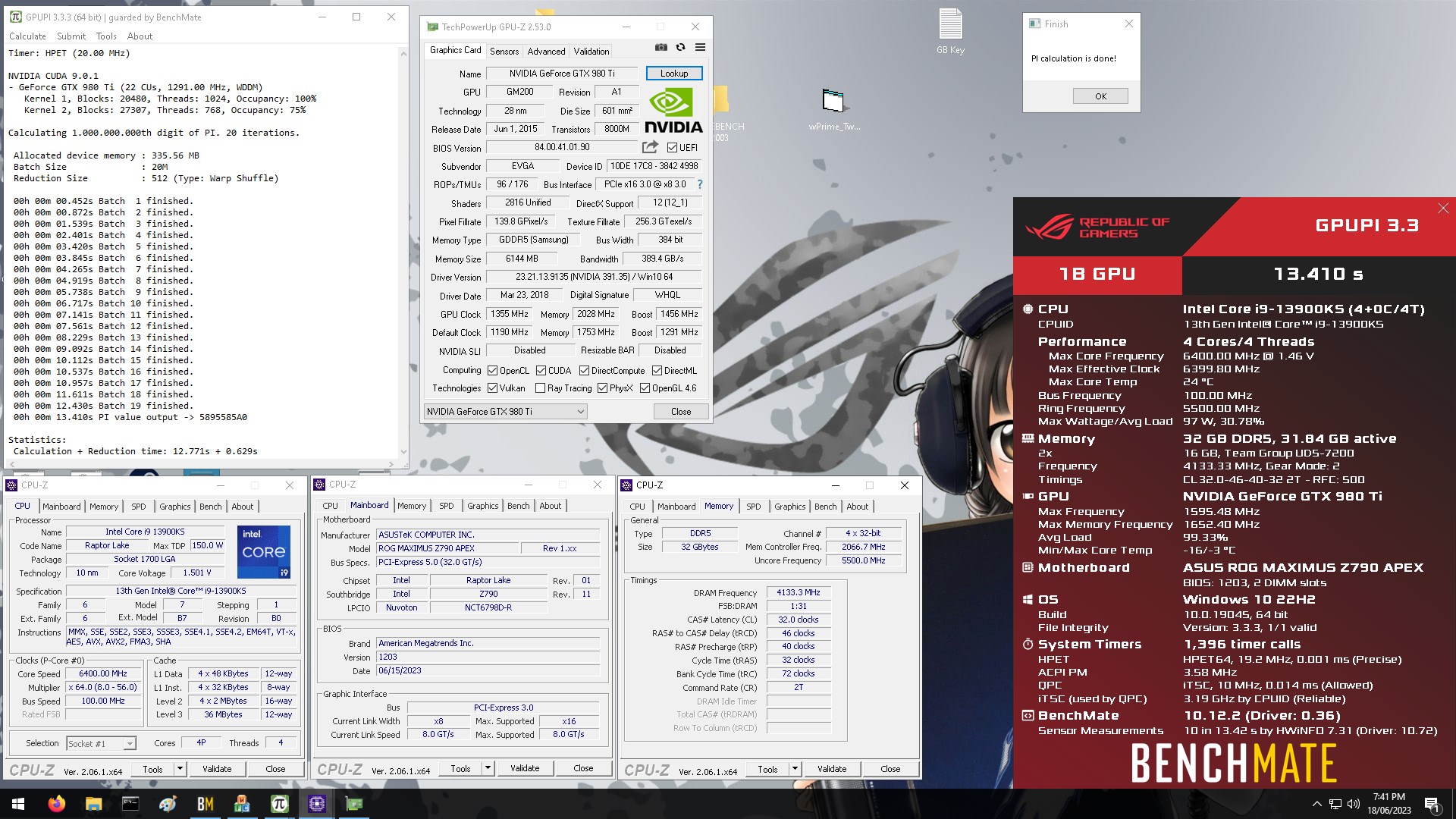Click the Lookup button in GPU-Z

[x=674, y=74]
